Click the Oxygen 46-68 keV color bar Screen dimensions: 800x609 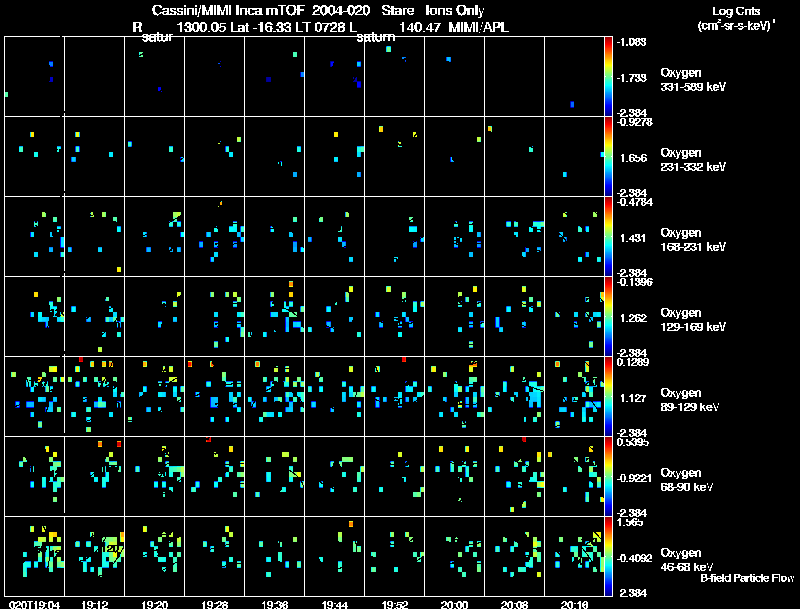point(608,557)
